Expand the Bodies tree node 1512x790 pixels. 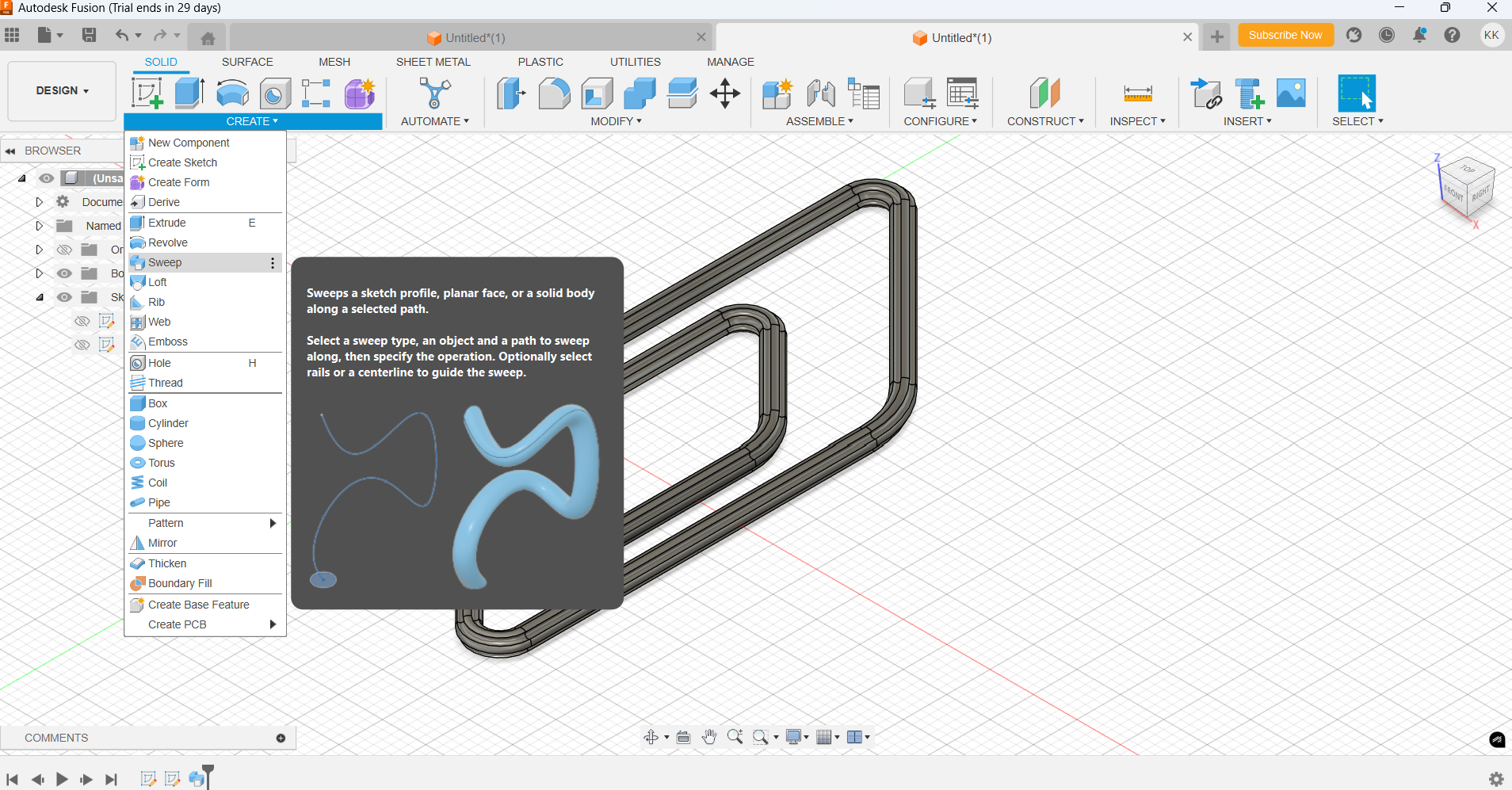pos(39,273)
